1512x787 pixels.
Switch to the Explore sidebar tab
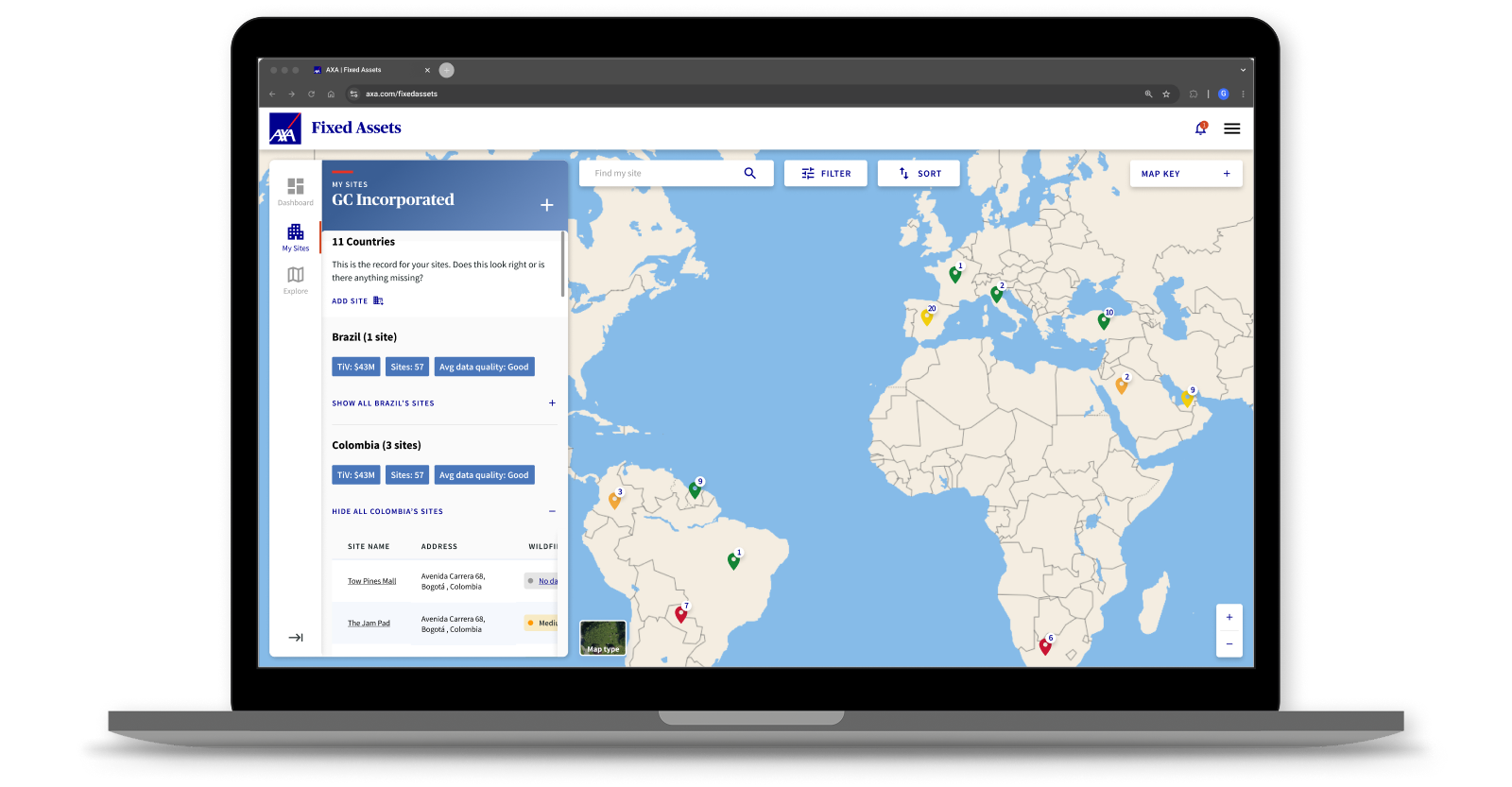295,280
